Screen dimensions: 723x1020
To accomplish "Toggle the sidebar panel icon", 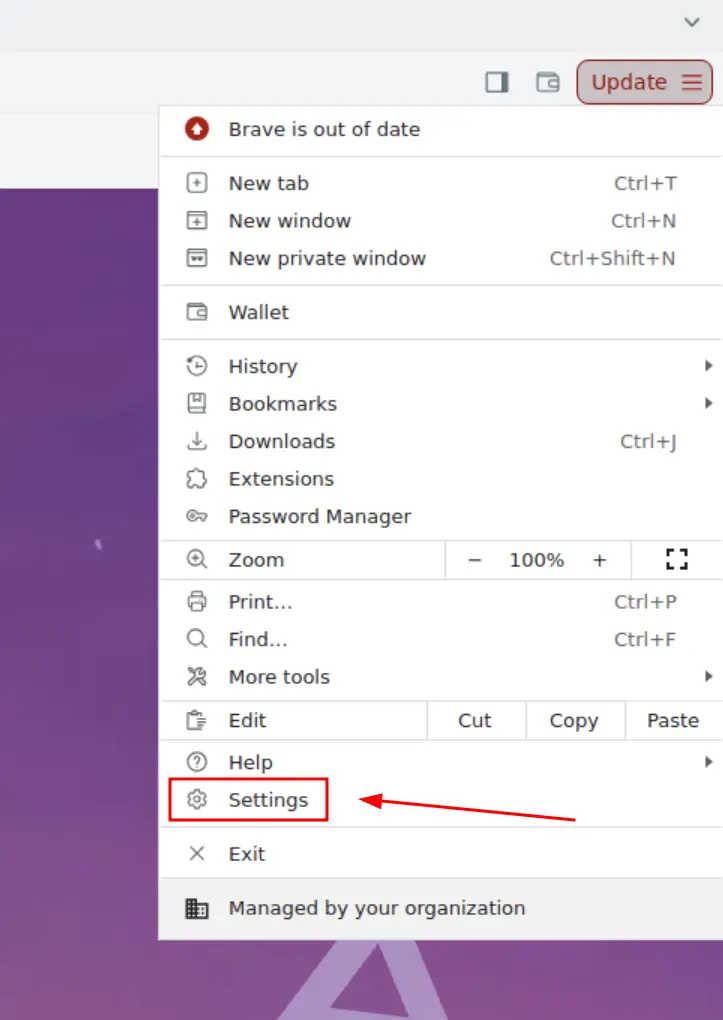I will click(x=497, y=82).
